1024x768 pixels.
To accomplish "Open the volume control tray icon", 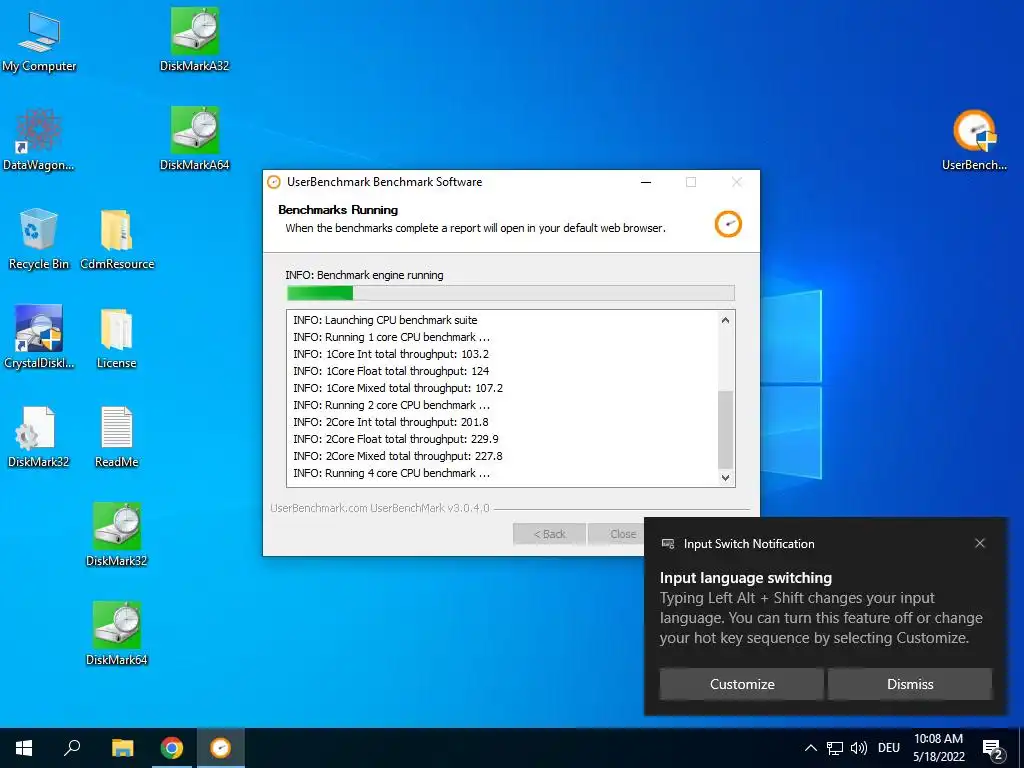I will point(859,748).
